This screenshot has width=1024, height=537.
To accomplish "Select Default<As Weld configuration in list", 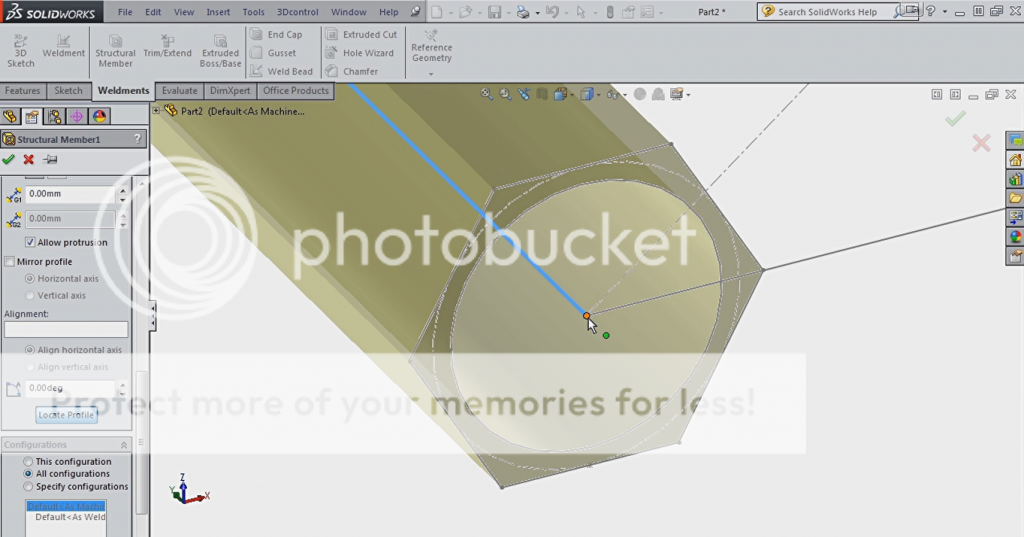I will (70, 518).
